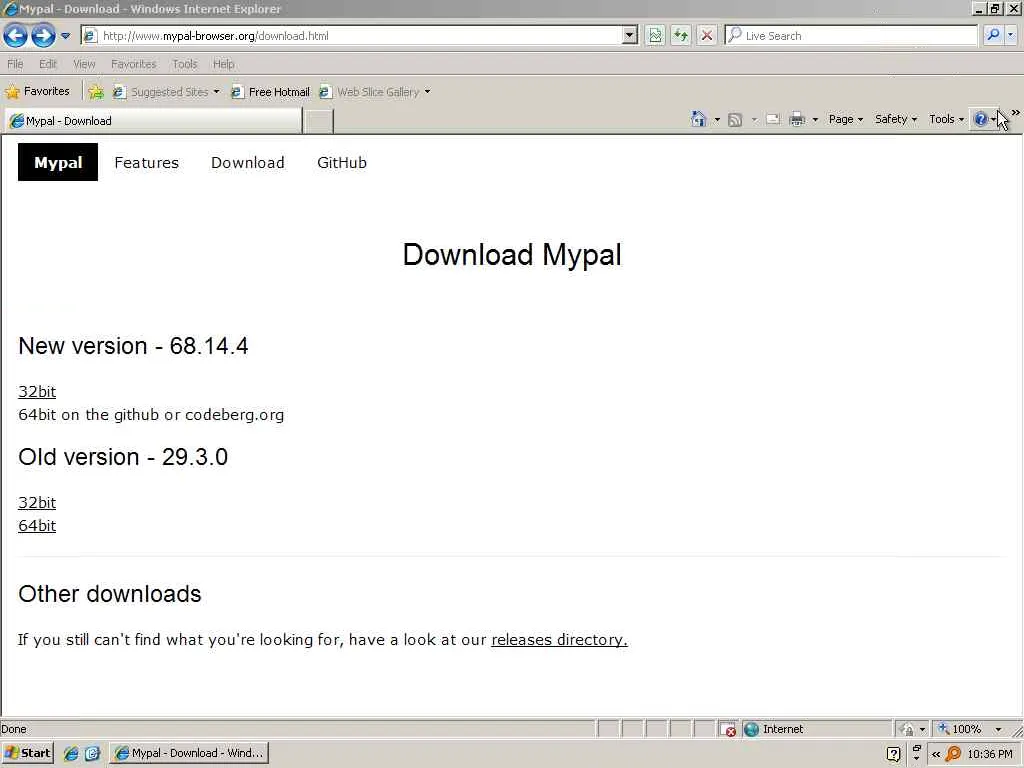Click second Quick Launch browser icon
Viewport: 1024px width, 768px height.
pyautogui.click(x=92, y=754)
